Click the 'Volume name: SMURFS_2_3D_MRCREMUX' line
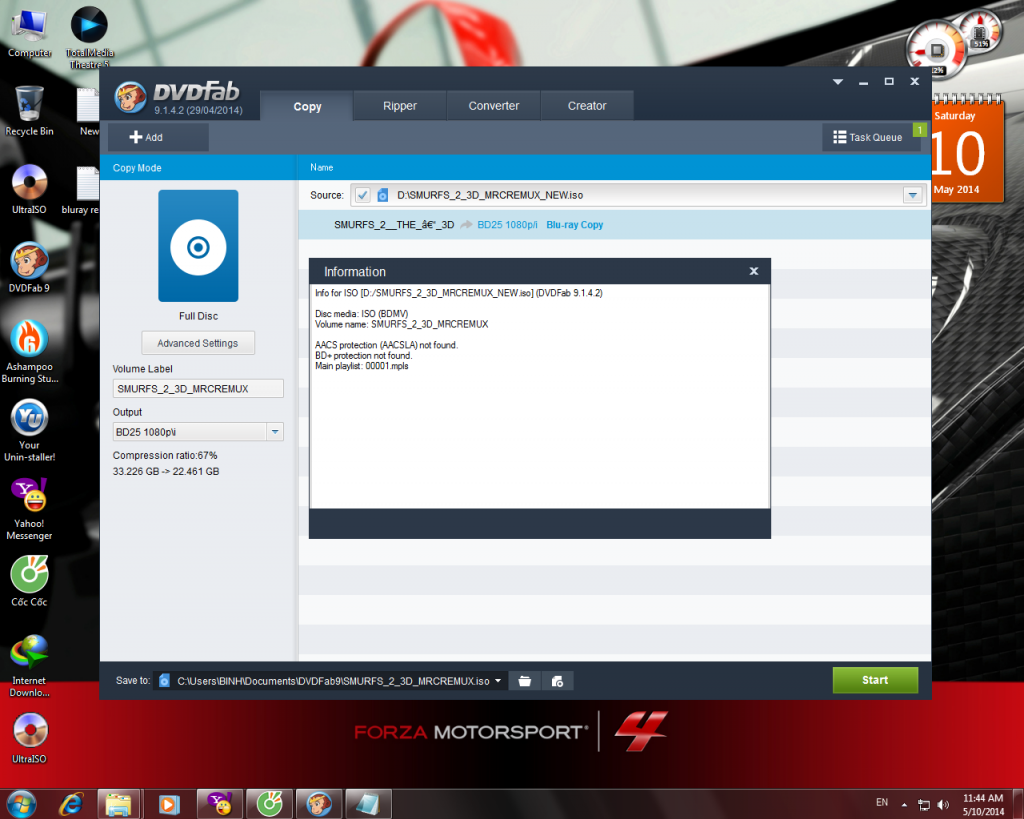 pos(402,325)
